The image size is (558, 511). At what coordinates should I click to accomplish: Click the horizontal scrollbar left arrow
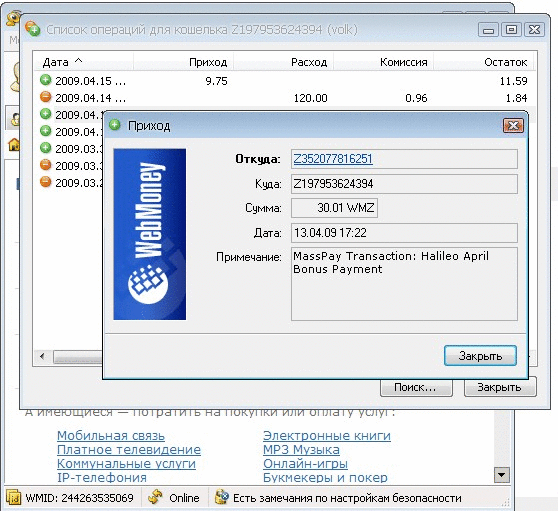pos(42,357)
